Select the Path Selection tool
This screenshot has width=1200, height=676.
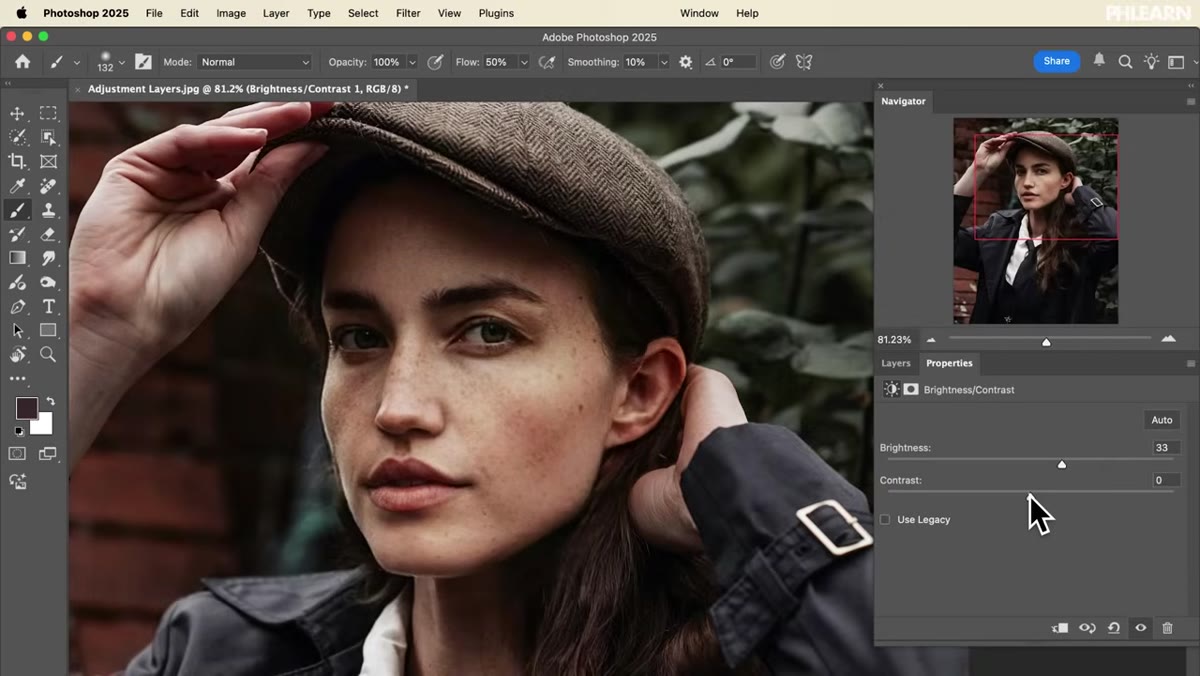(x=17, y=331)
